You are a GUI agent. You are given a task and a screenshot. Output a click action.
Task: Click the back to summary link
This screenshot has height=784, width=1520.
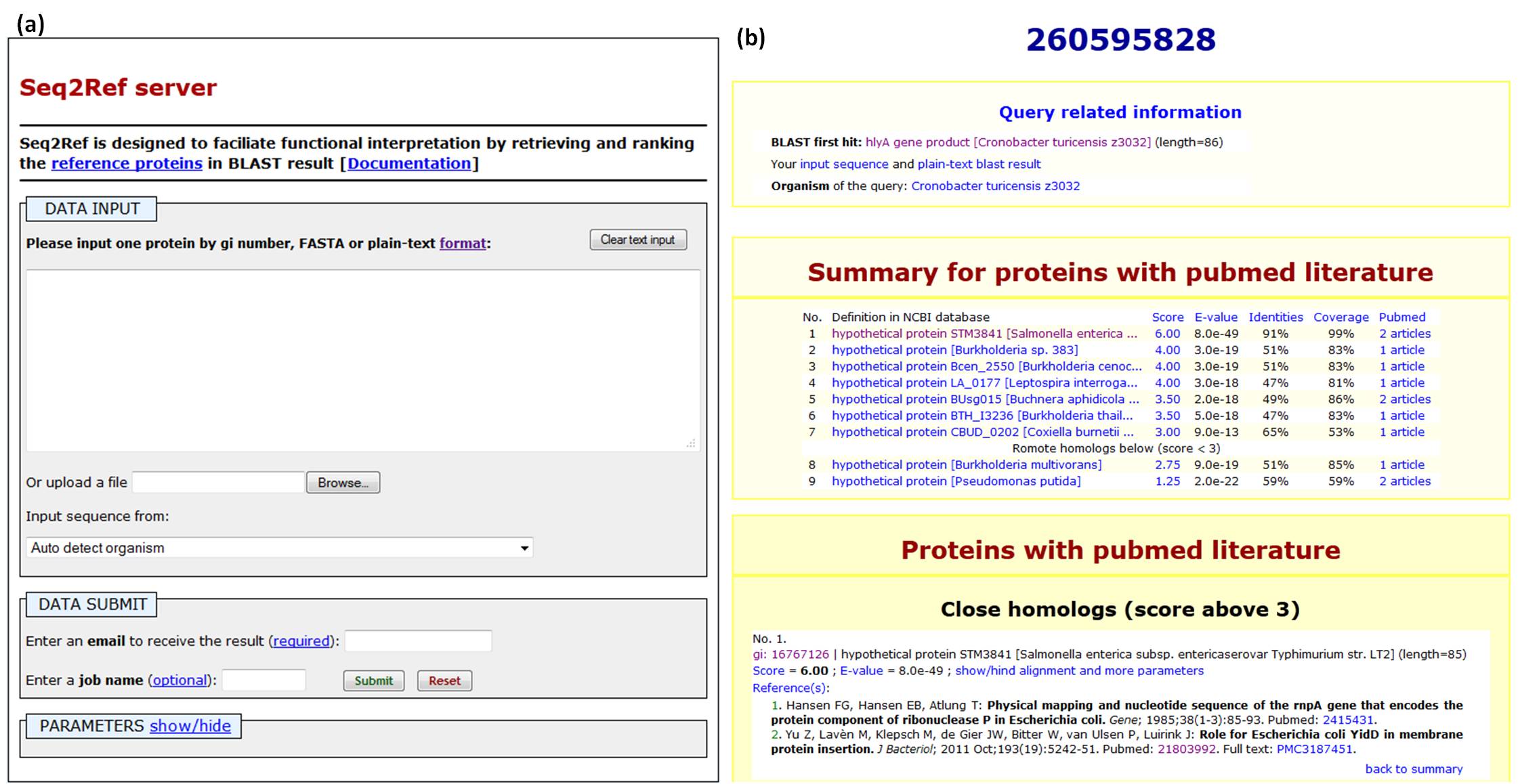pos(1414,769)
